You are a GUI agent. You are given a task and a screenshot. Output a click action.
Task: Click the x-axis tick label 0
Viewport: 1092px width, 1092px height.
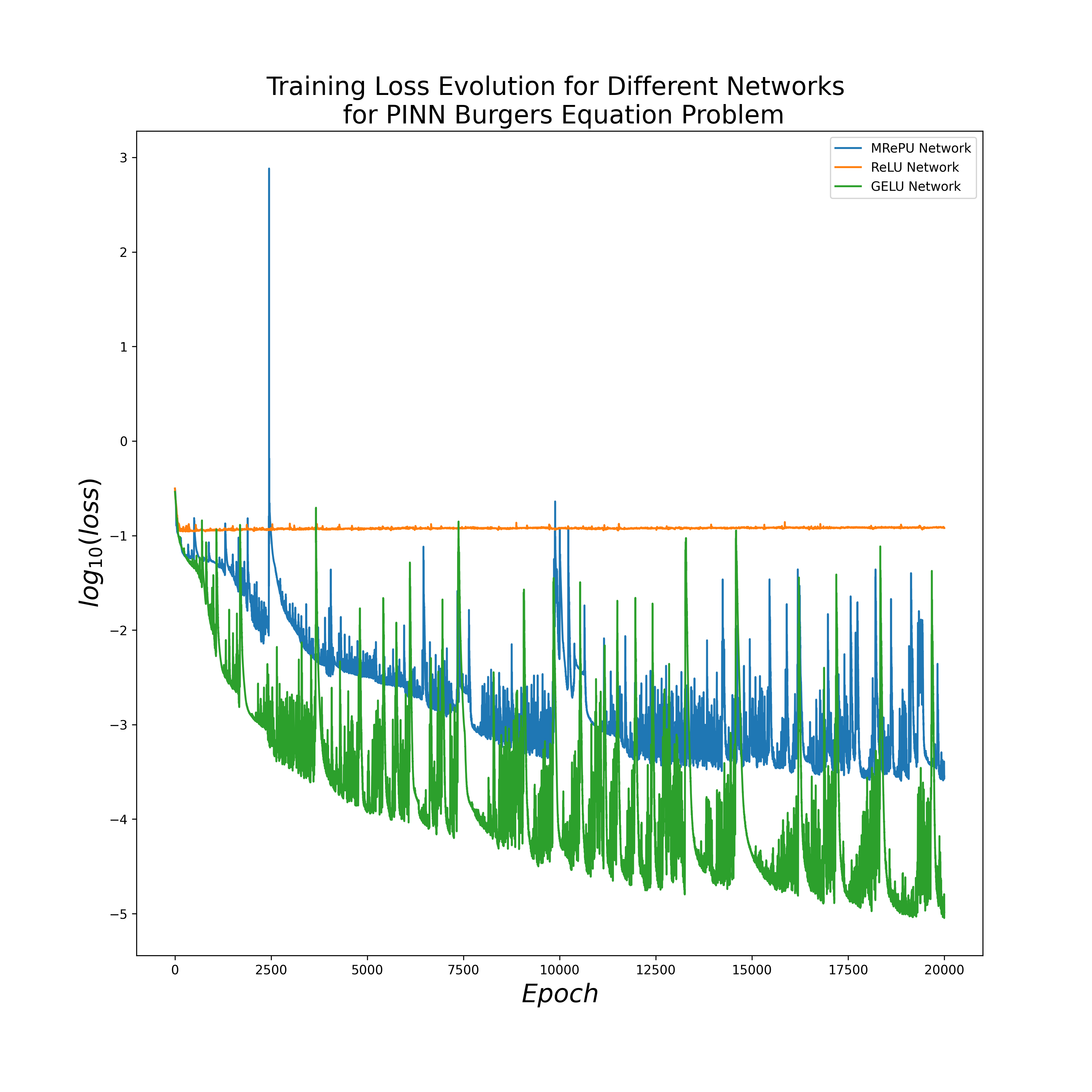pyautogui.click(x=175, y=970)
